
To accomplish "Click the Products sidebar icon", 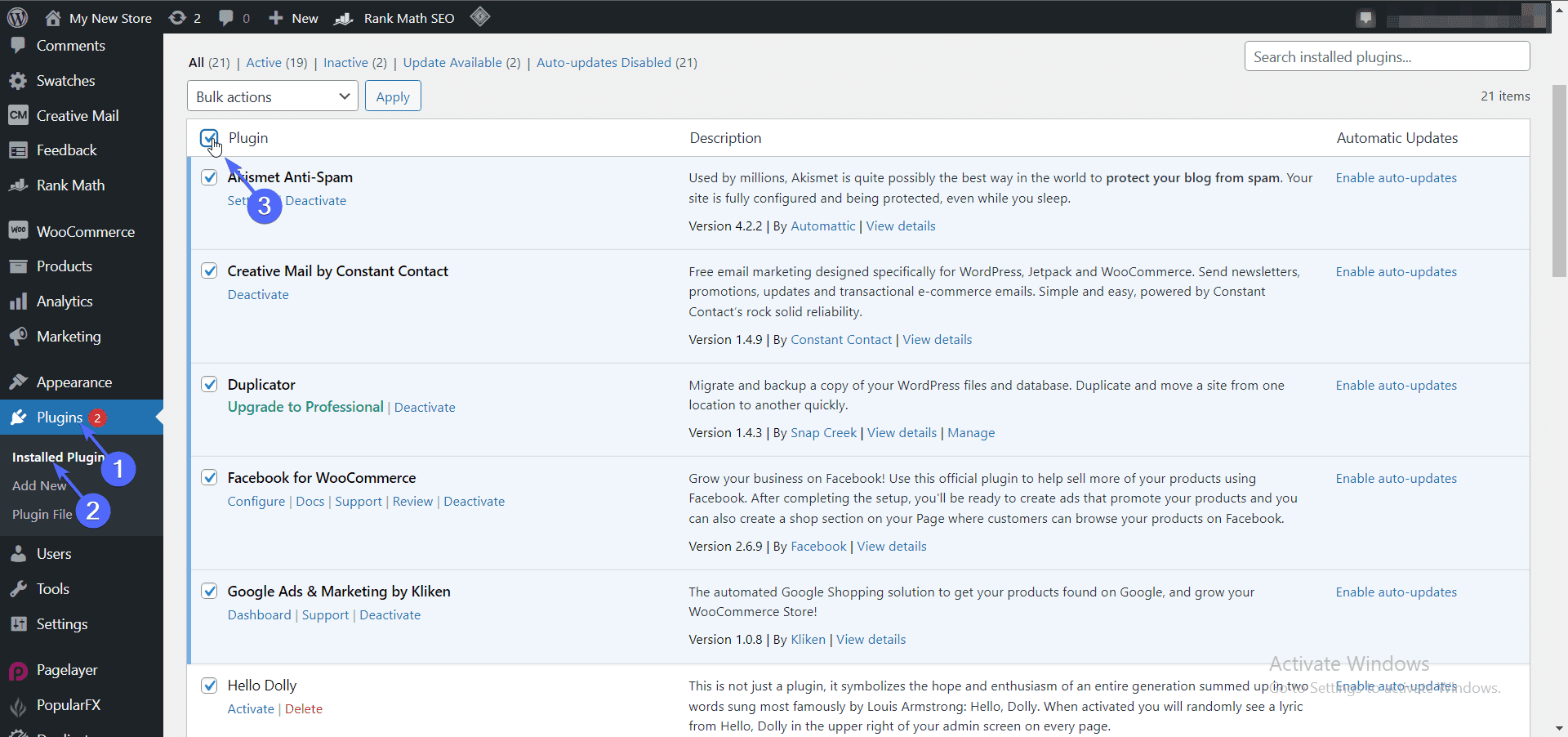I will click(x=18, y=266).
